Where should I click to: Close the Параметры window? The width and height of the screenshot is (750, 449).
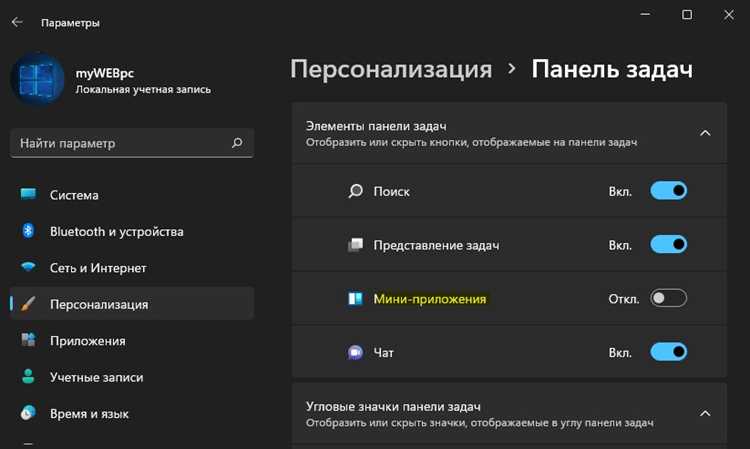728,15
